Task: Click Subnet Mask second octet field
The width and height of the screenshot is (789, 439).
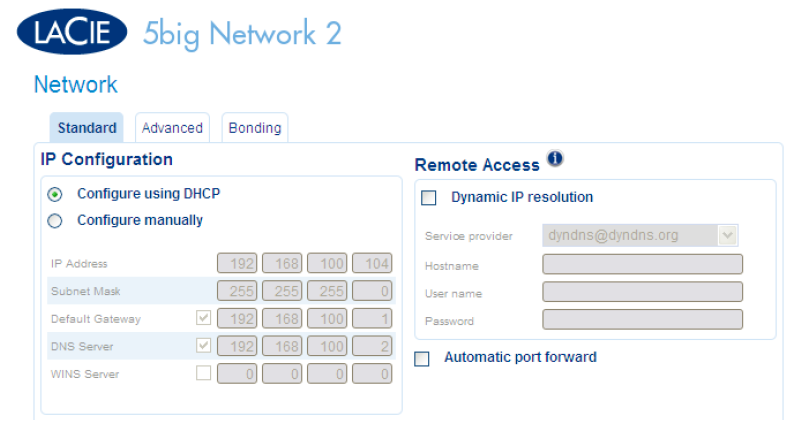Action: tap(282, 291)
